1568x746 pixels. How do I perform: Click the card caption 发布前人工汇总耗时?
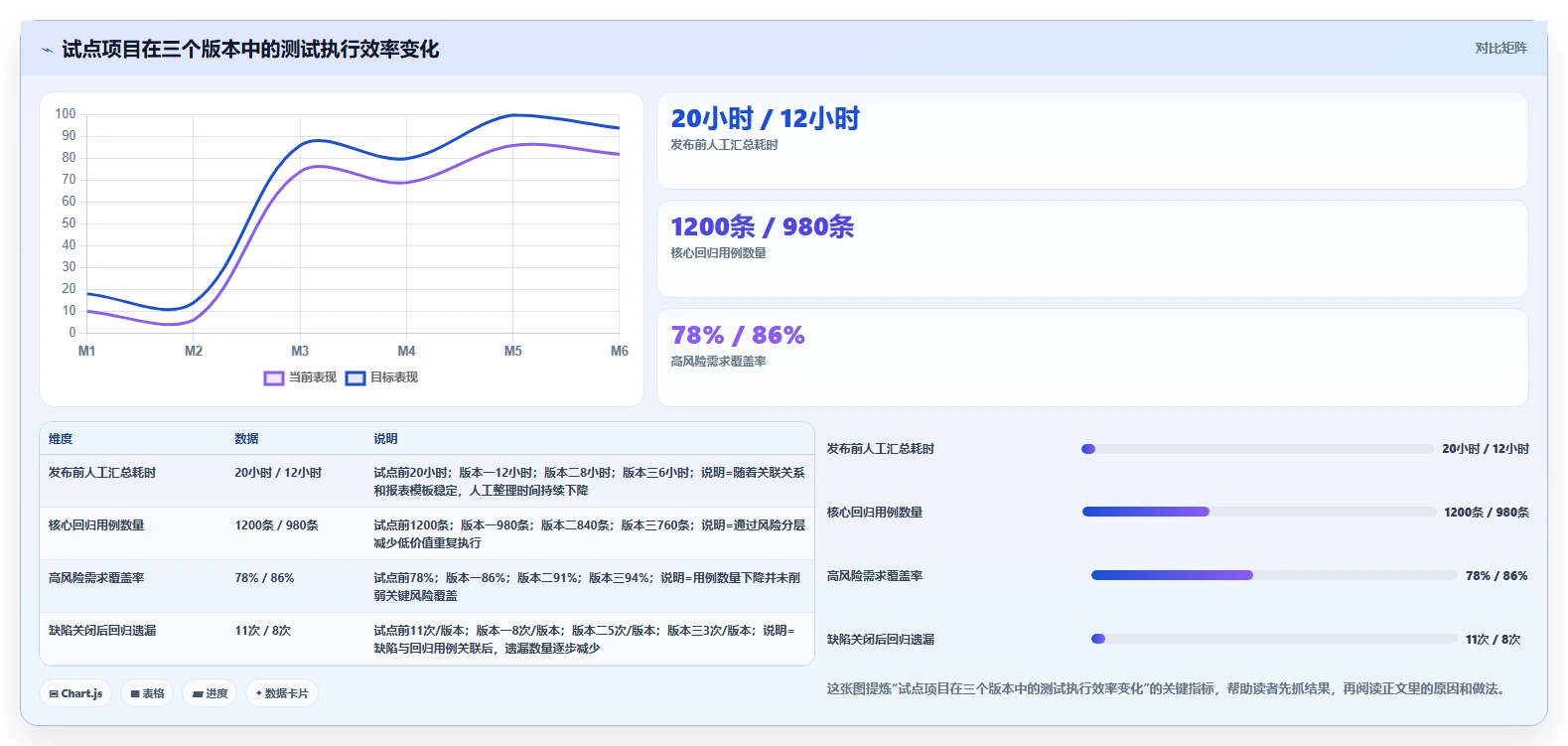[x=724, y=145]
